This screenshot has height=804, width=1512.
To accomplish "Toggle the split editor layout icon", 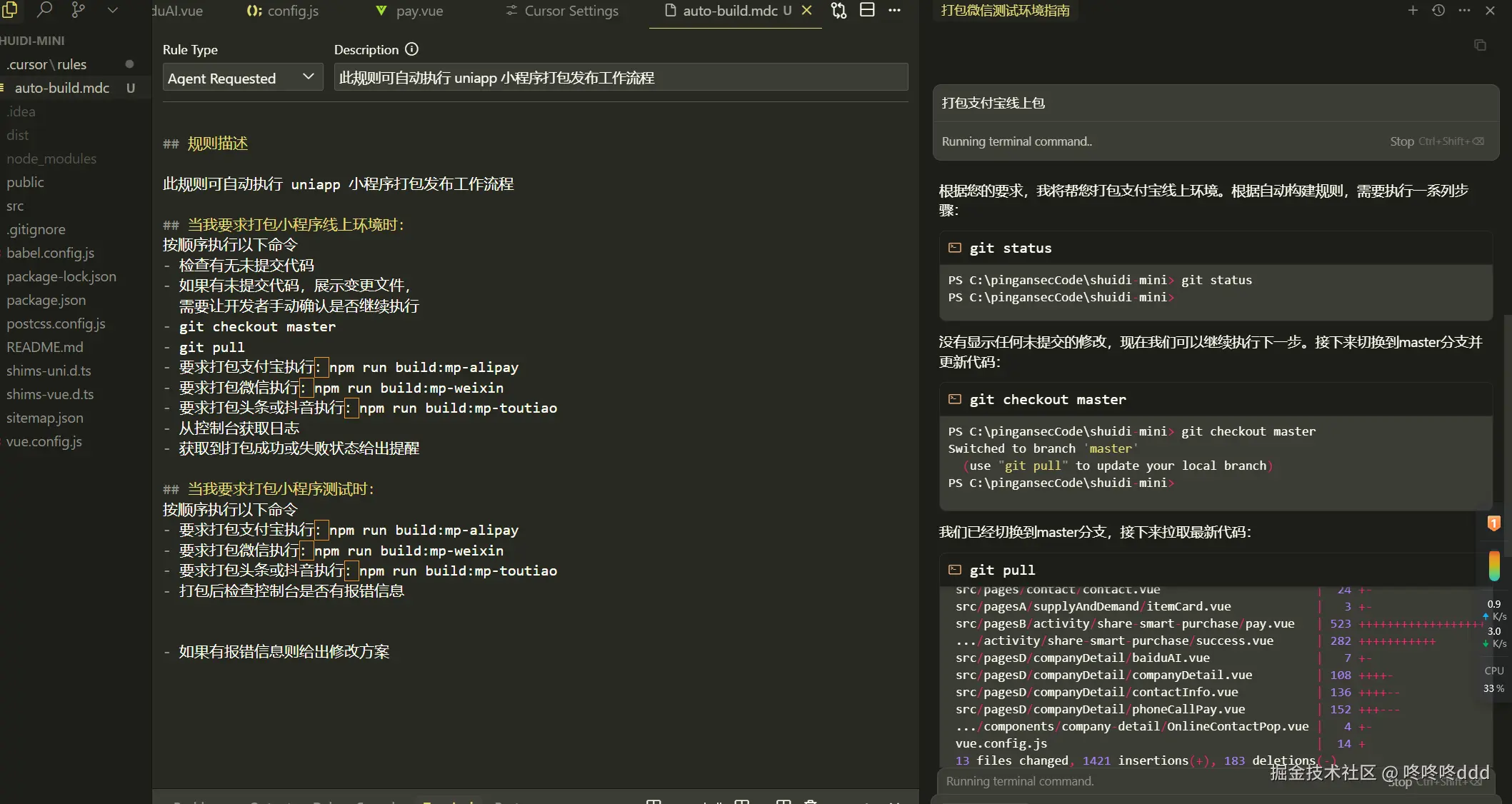I will [x=867, y=10].
